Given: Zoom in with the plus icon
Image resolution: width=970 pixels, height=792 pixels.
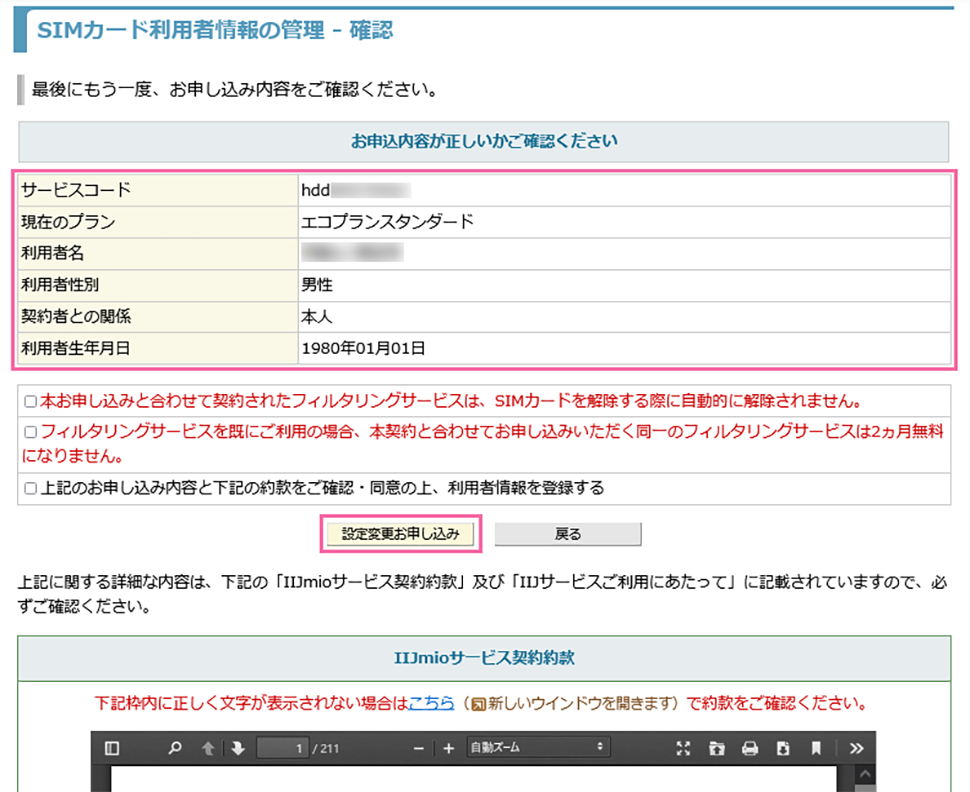Looking at the screenshot, I should (448, 748).
